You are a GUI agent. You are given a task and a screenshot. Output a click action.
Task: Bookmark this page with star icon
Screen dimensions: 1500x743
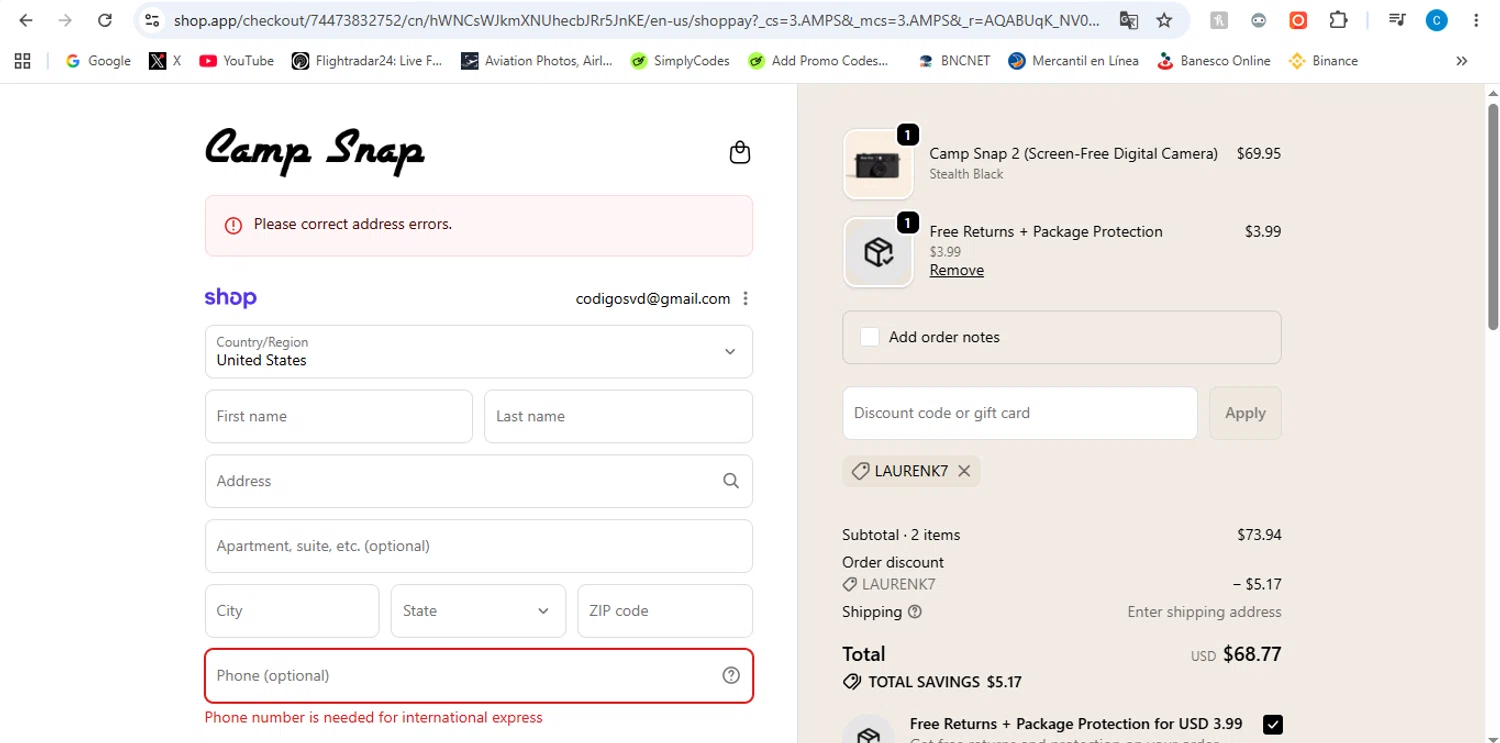[1164, 20]
